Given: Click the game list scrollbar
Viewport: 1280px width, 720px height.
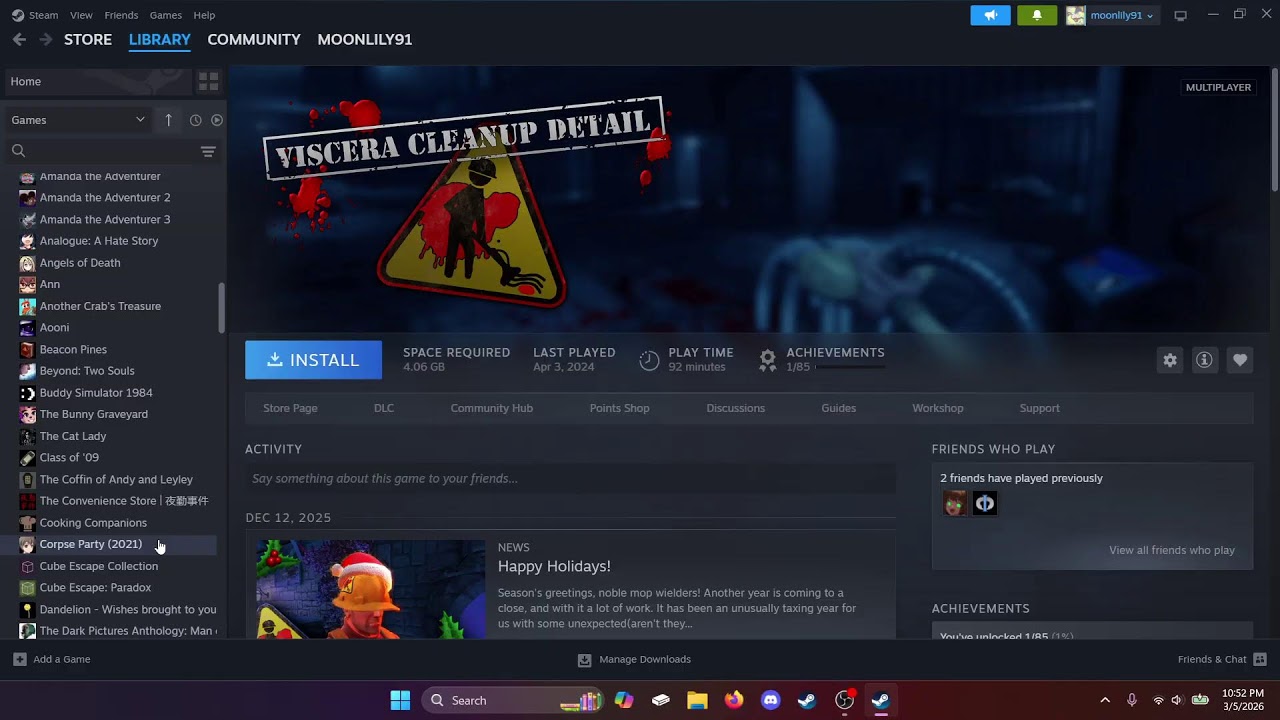Looking at the screenshot, I should (221, 308).
